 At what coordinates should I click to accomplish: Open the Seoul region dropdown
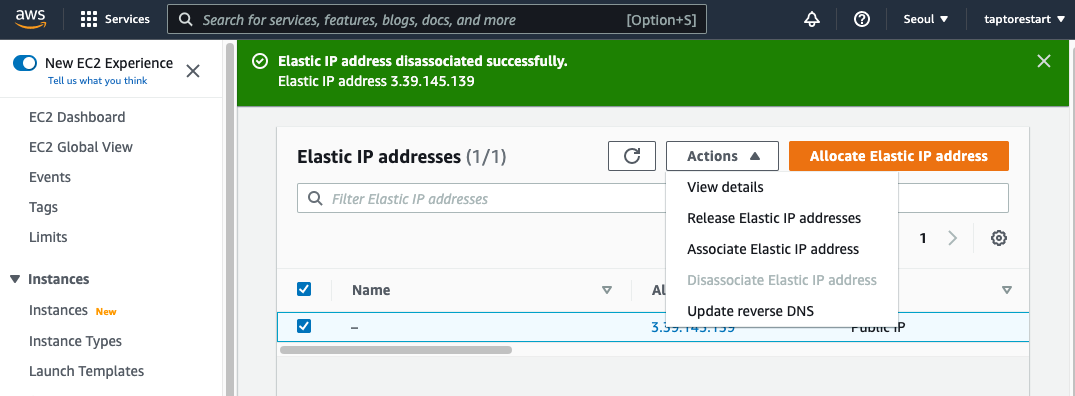click(x=926, y=19)
